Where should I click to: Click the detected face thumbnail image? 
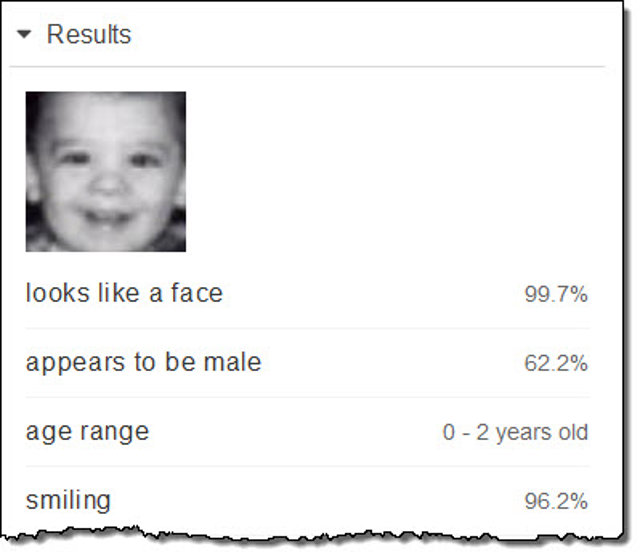105,171
